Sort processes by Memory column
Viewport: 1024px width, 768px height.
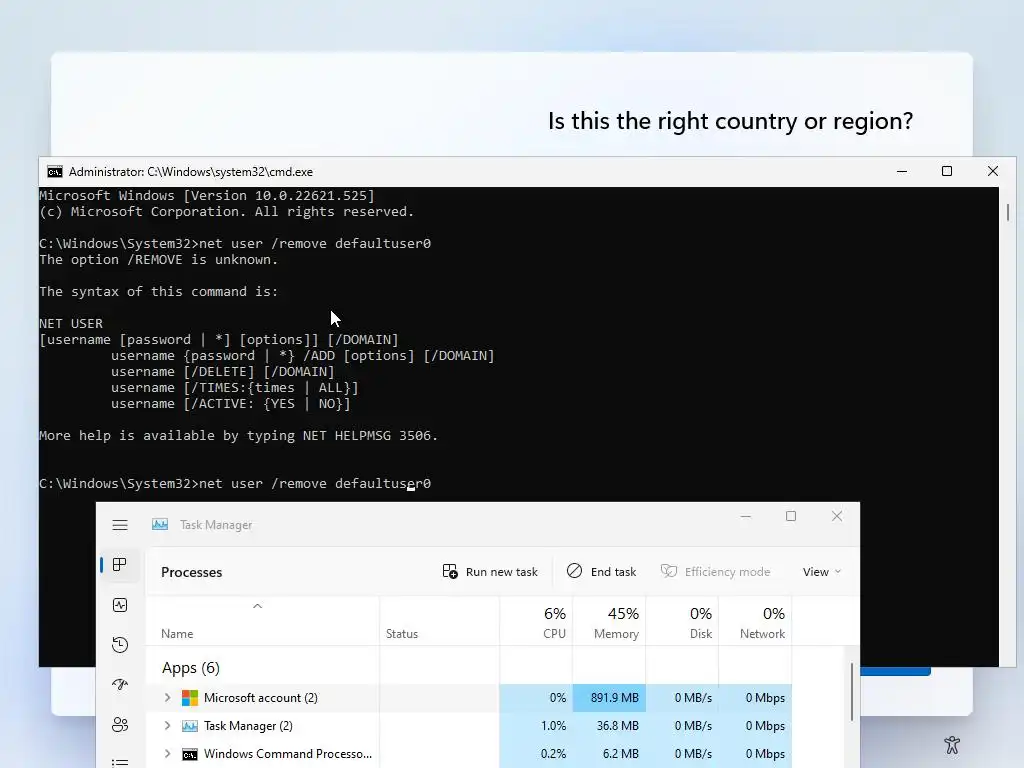(609, 622)
